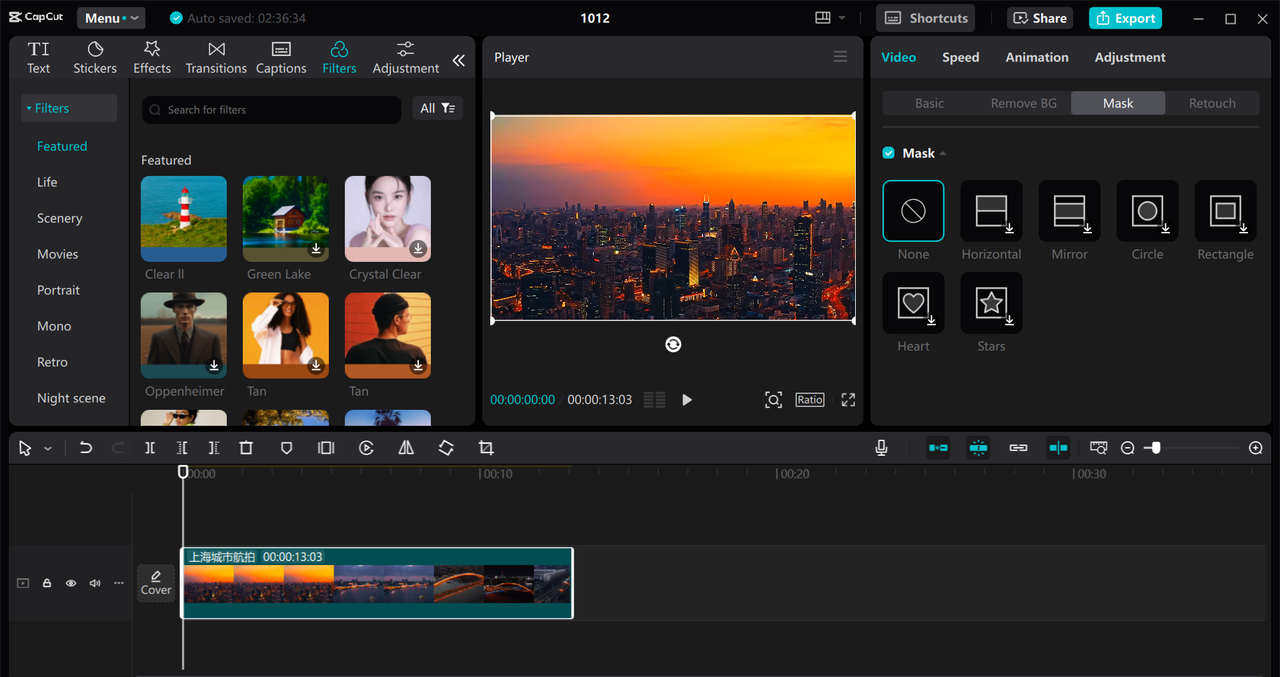Open the layout dropdown in the title bar
The width and height of the screenshot is (1280, 677).
[x=830, y=18]
